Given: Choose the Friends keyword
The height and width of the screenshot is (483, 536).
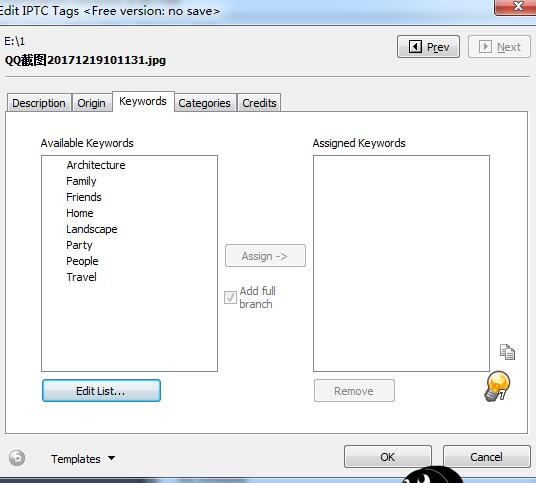Looking at the screenshot, I should click(x=84, y=197).
